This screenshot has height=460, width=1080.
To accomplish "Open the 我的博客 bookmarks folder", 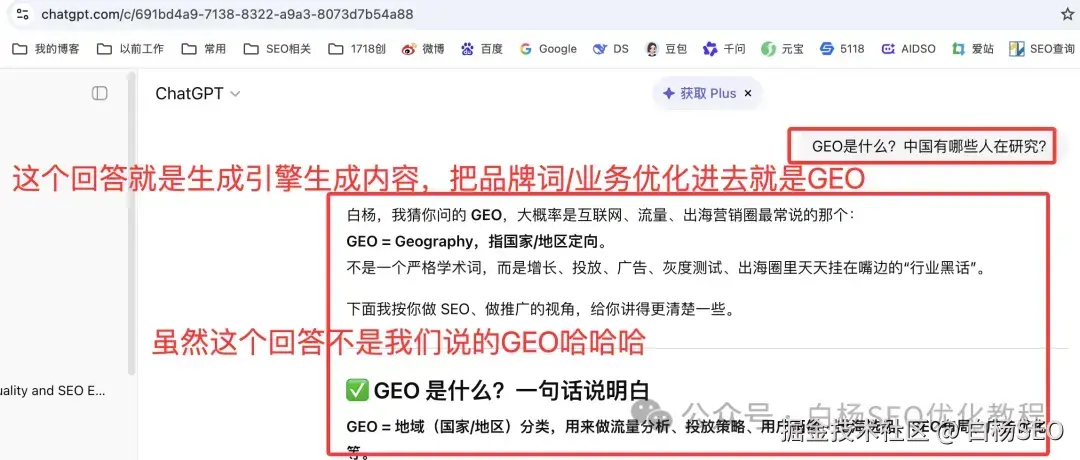I will [46, 49].
